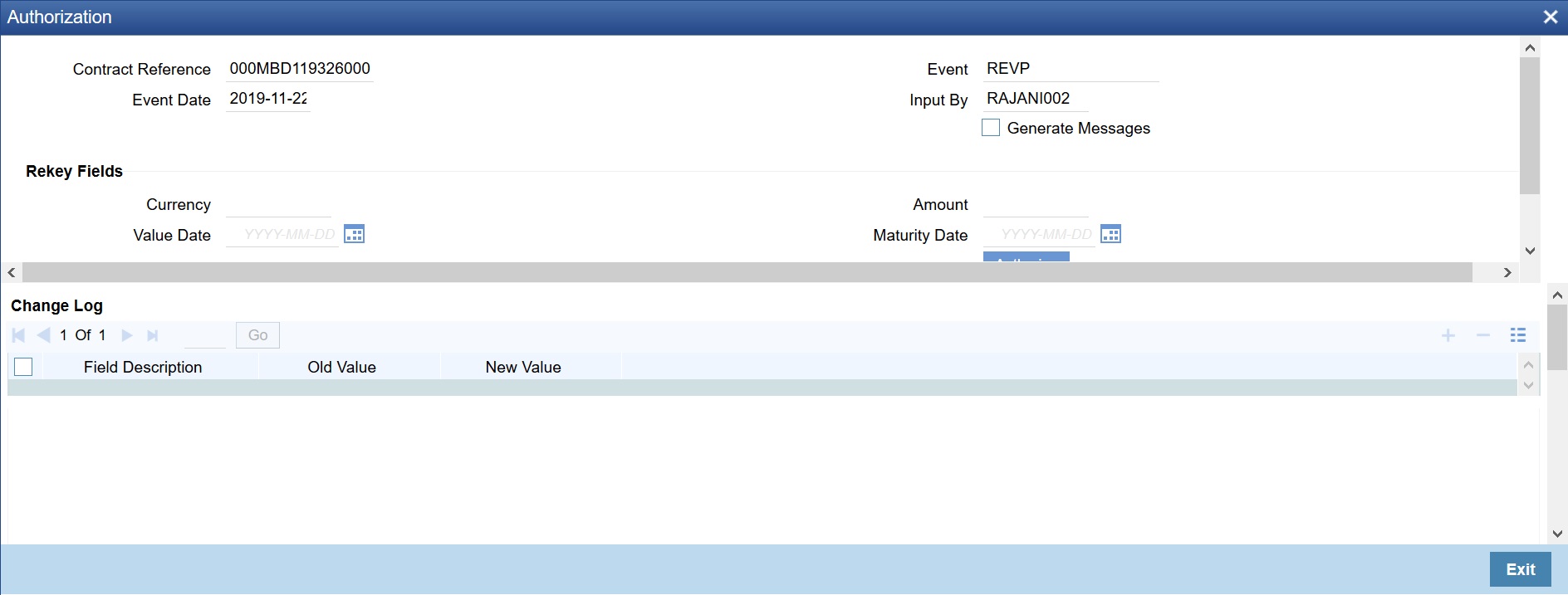This screenshot has width=1568, height=595.
Task: Click the Event field showing REVP
Action: pyautogui.click(x=1071, y=69)
